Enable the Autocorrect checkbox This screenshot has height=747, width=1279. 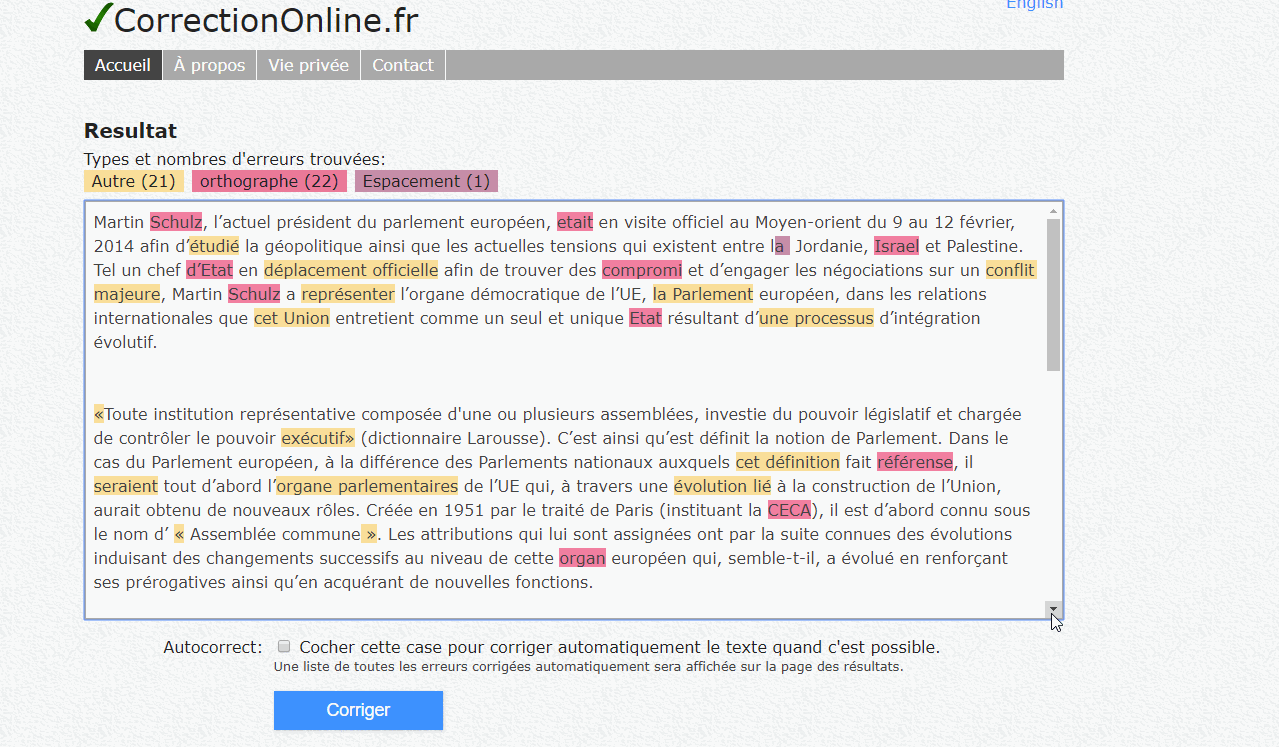point(283,645)
